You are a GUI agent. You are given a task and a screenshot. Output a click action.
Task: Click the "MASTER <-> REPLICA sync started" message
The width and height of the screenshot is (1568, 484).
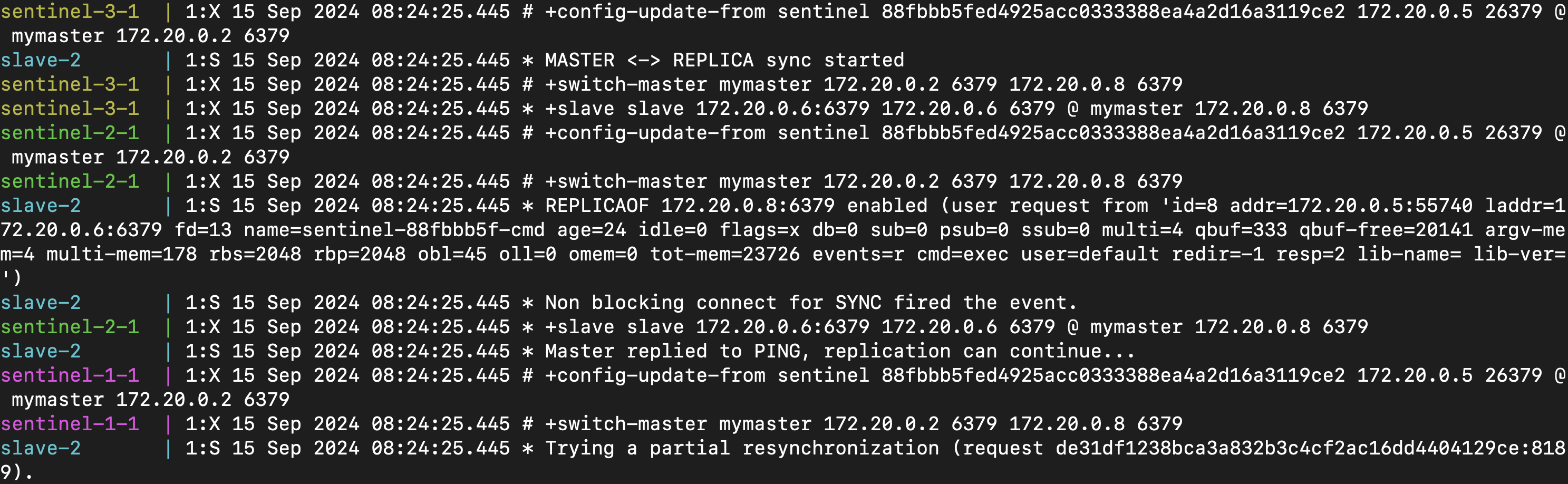(724, 60)
